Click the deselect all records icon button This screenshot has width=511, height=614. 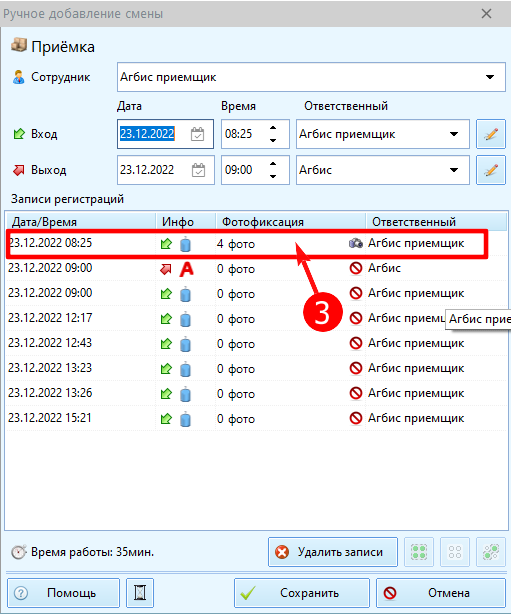pyautogui.click(x=455, y=552)
